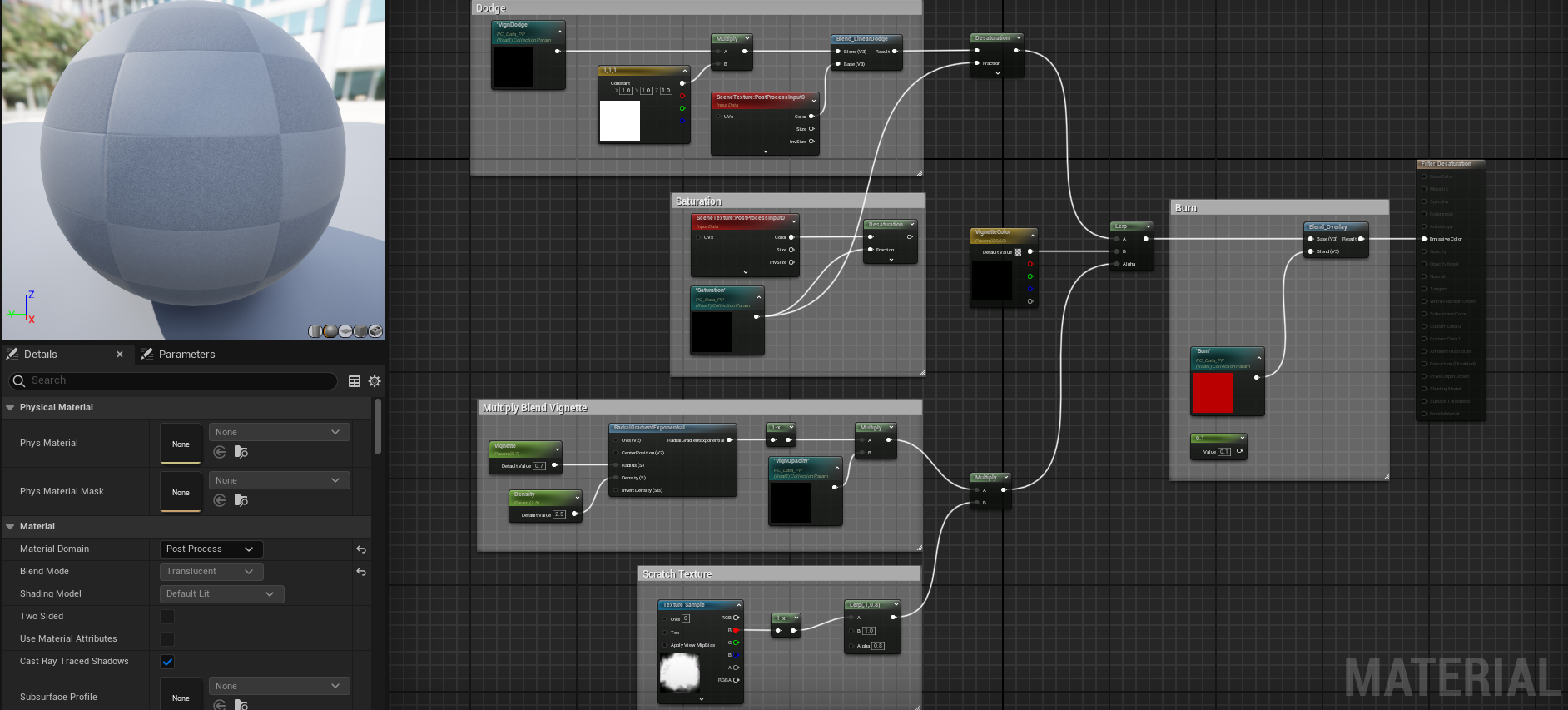Screen dimensions: 1568x710
Task: Open Details property matrix table icon
Action: tap(355, 381)
